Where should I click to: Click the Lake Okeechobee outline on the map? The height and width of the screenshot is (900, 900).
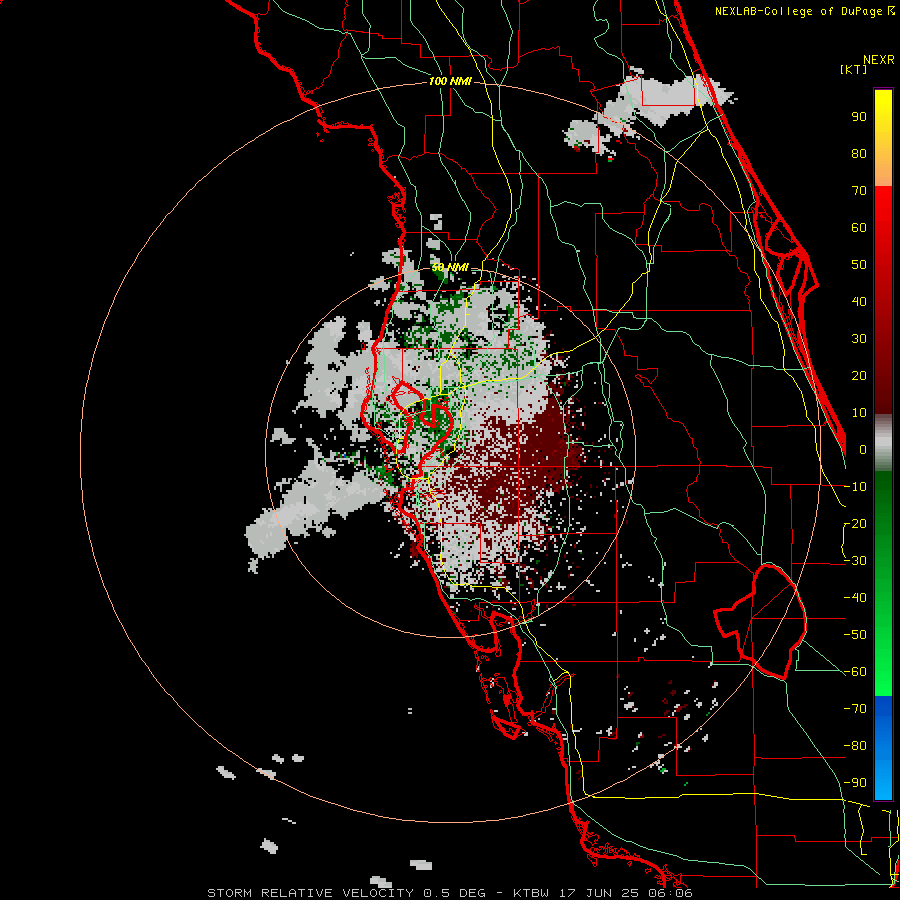click(761, 622)
